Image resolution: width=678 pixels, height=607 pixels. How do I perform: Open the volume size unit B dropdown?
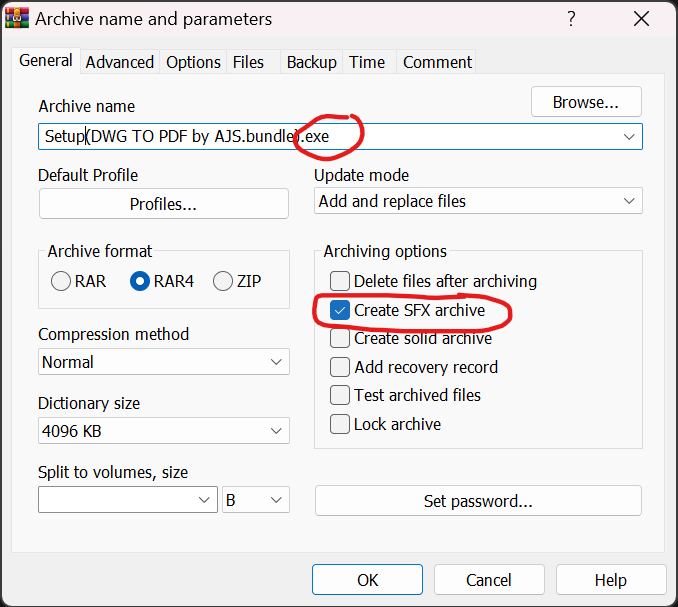(x=256, y=500)
